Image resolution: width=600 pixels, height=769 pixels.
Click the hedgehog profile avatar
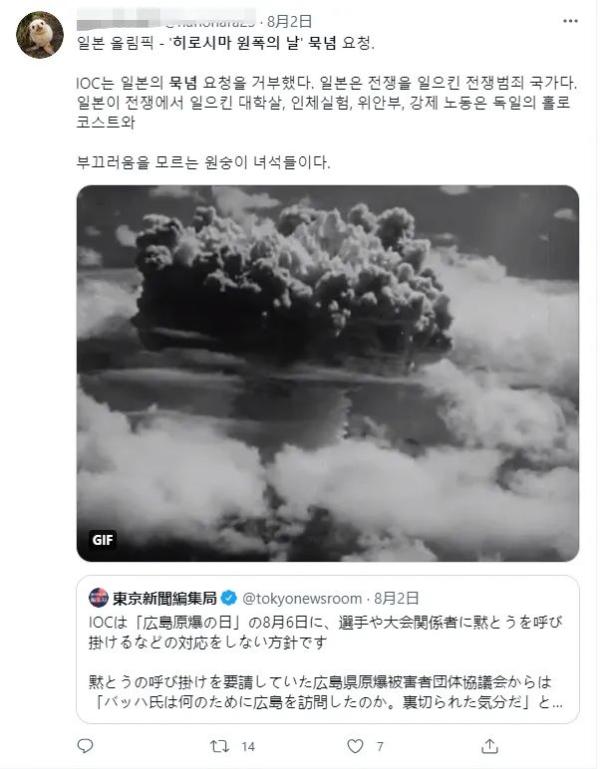40,35
